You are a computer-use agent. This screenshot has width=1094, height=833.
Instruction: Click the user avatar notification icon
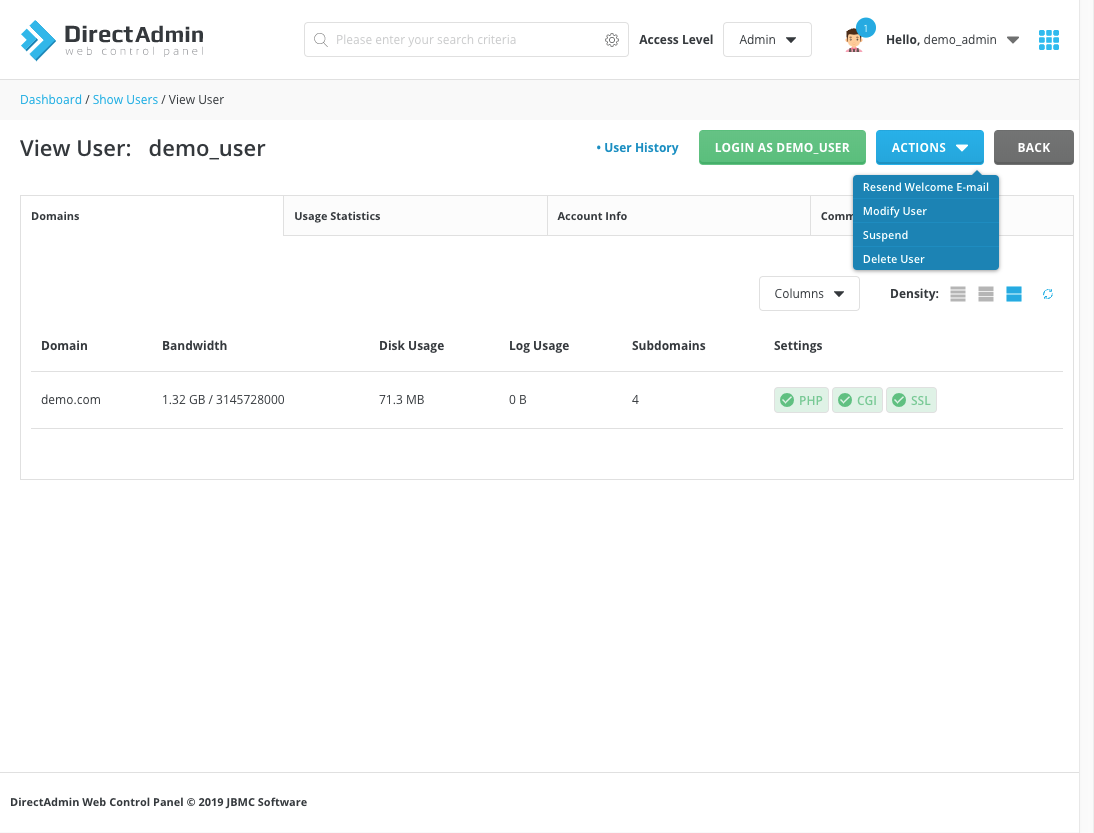point(853,40)
